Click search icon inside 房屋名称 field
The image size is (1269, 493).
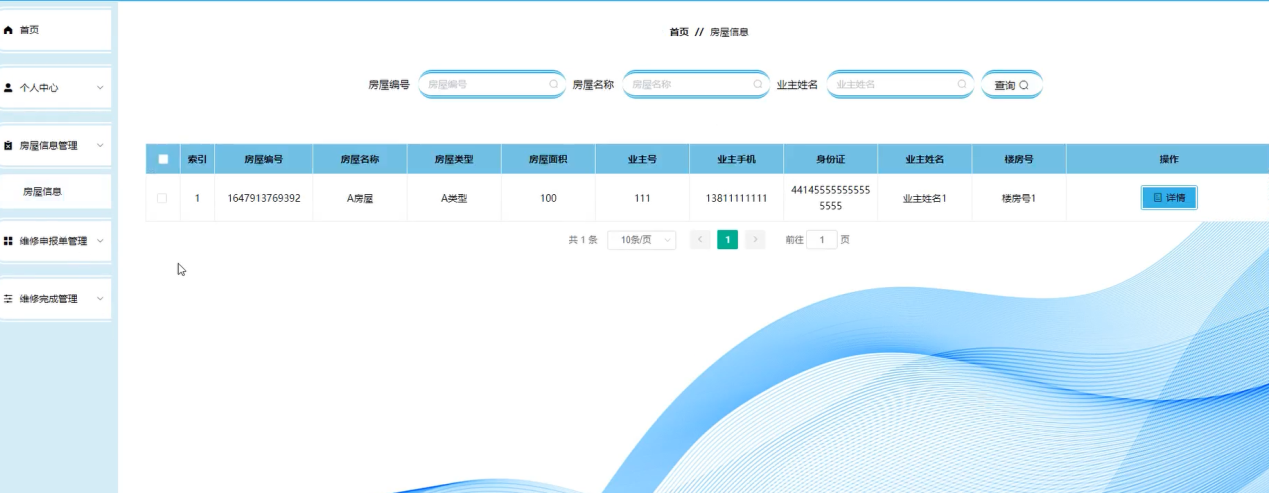[x=758, y=85]
